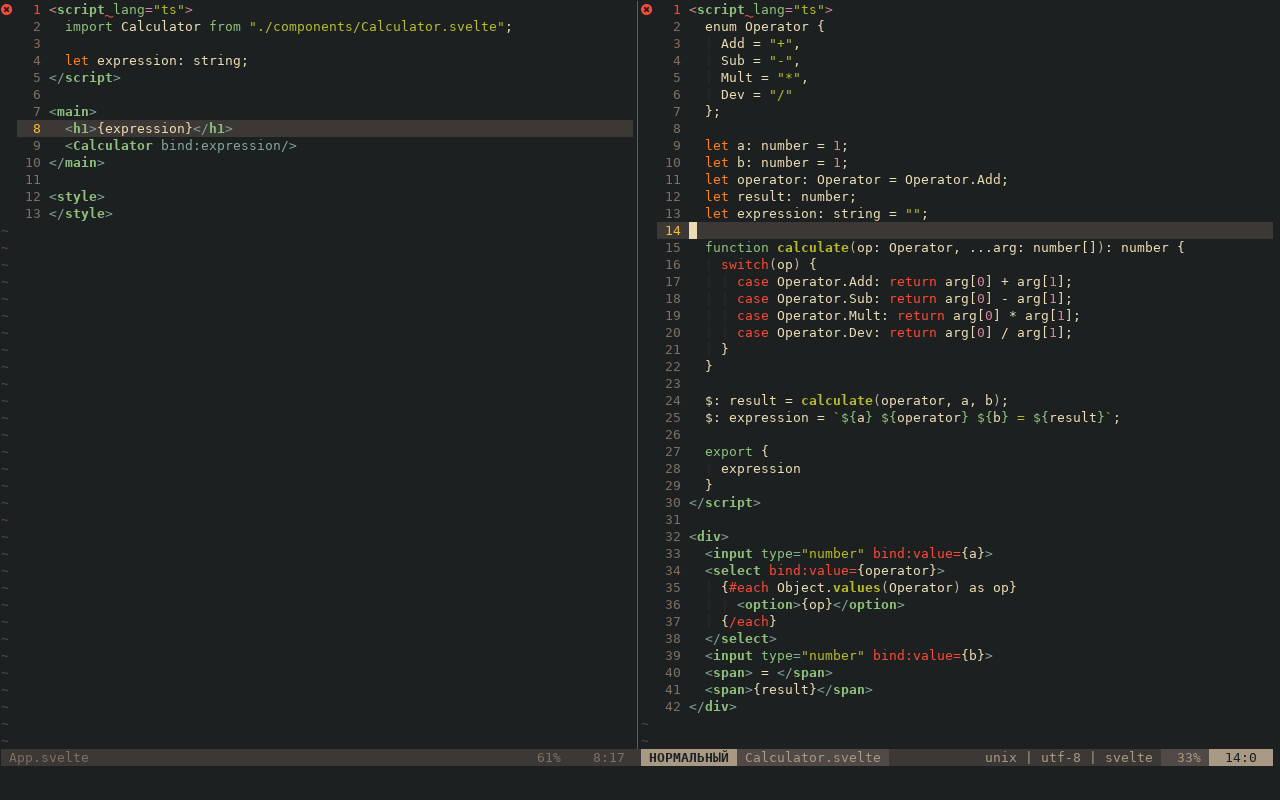Click the utf-8 encoding indicator

click(1061, 757)
